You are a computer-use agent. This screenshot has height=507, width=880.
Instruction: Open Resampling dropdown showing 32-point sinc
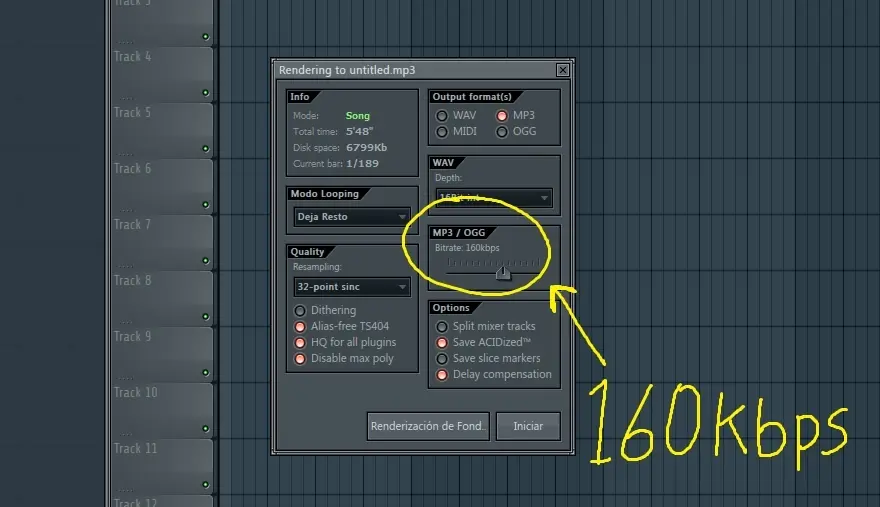tap(352, 287)
